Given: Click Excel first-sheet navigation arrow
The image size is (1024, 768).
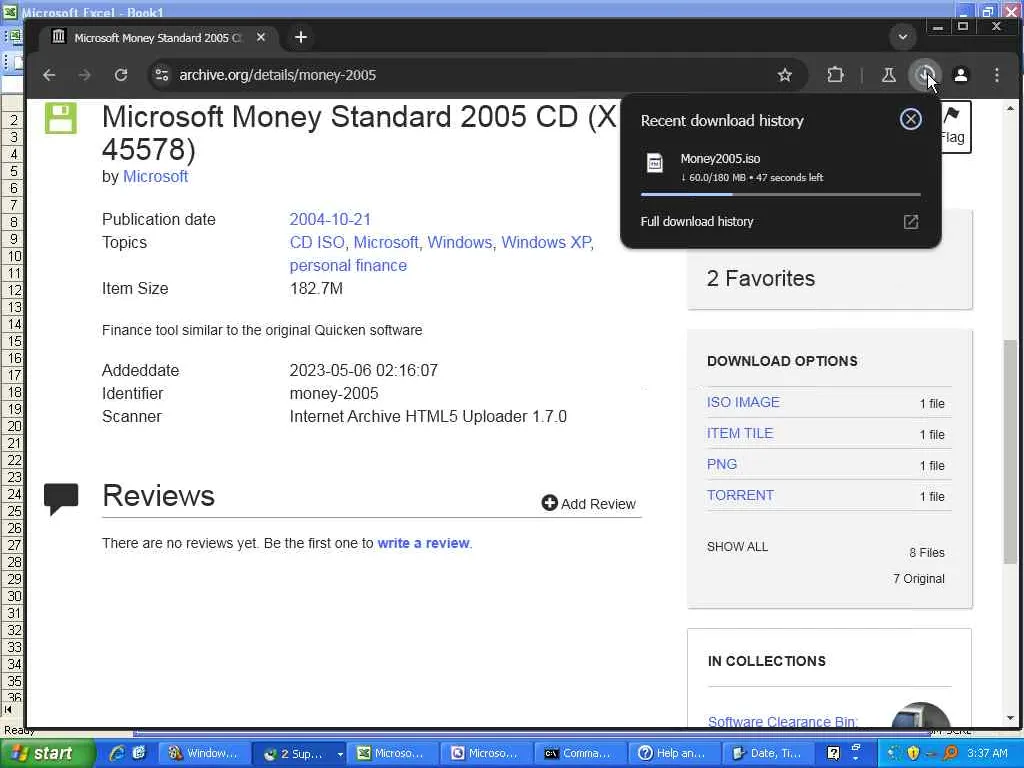Looking at the screenshot, I should pos(8,709).
